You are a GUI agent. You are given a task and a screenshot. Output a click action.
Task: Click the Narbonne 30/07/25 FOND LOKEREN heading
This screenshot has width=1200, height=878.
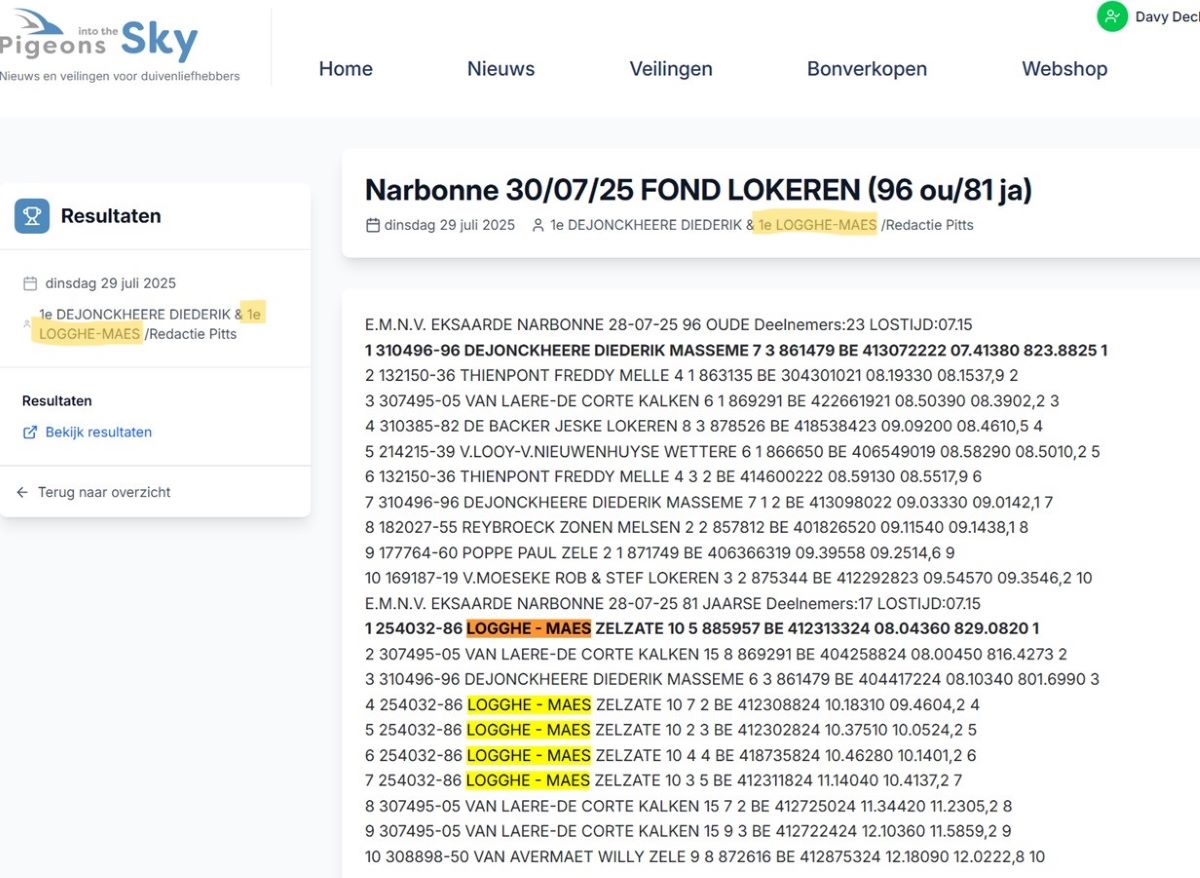[x=698, y=190]
